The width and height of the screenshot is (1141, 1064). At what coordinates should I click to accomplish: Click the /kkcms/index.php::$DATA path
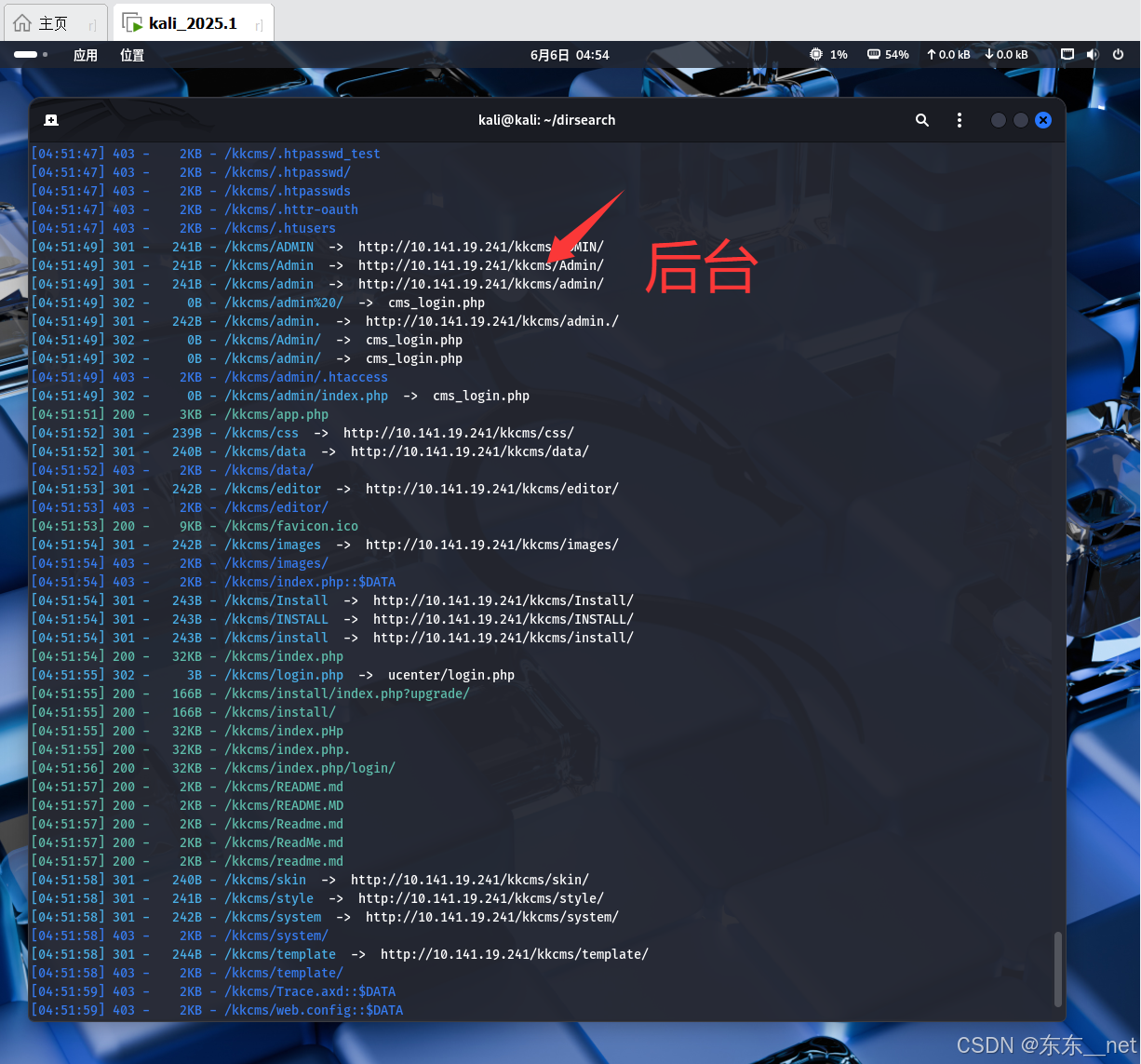click(x=310, y=582)
